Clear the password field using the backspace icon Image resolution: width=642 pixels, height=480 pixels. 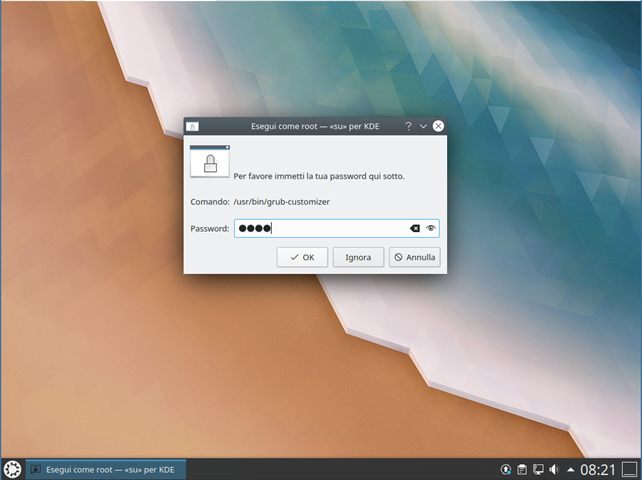(415, 229)
